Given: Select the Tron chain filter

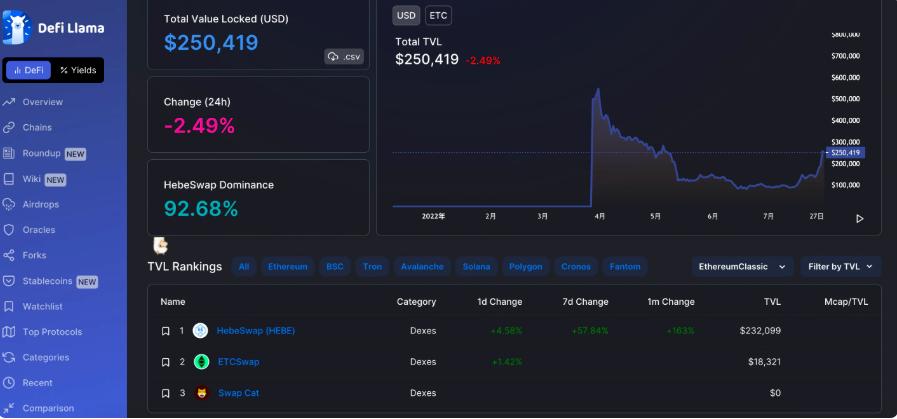Looking at the screenshot, I should [372, 267].
